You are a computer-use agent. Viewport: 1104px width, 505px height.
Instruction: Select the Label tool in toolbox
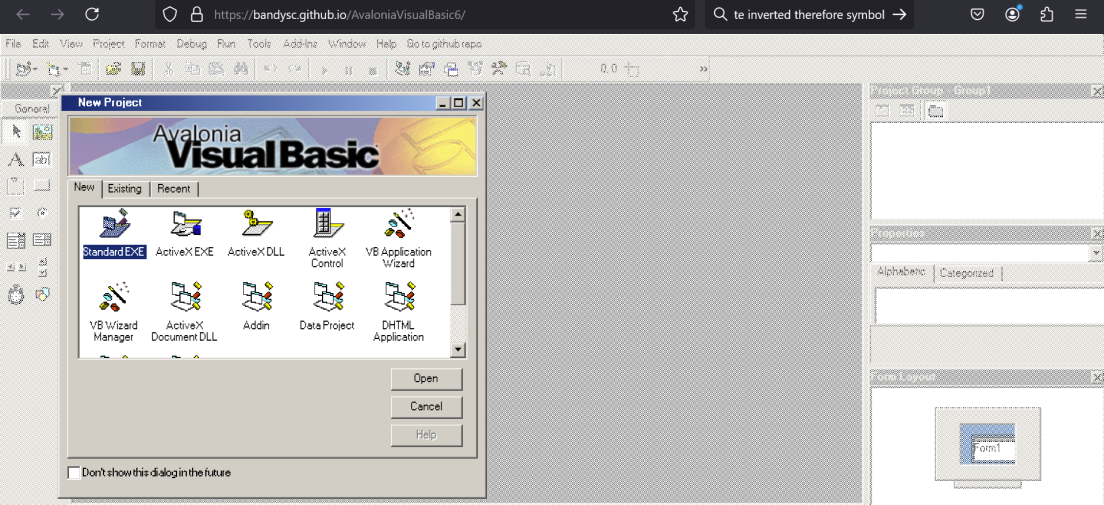(16, 160)
